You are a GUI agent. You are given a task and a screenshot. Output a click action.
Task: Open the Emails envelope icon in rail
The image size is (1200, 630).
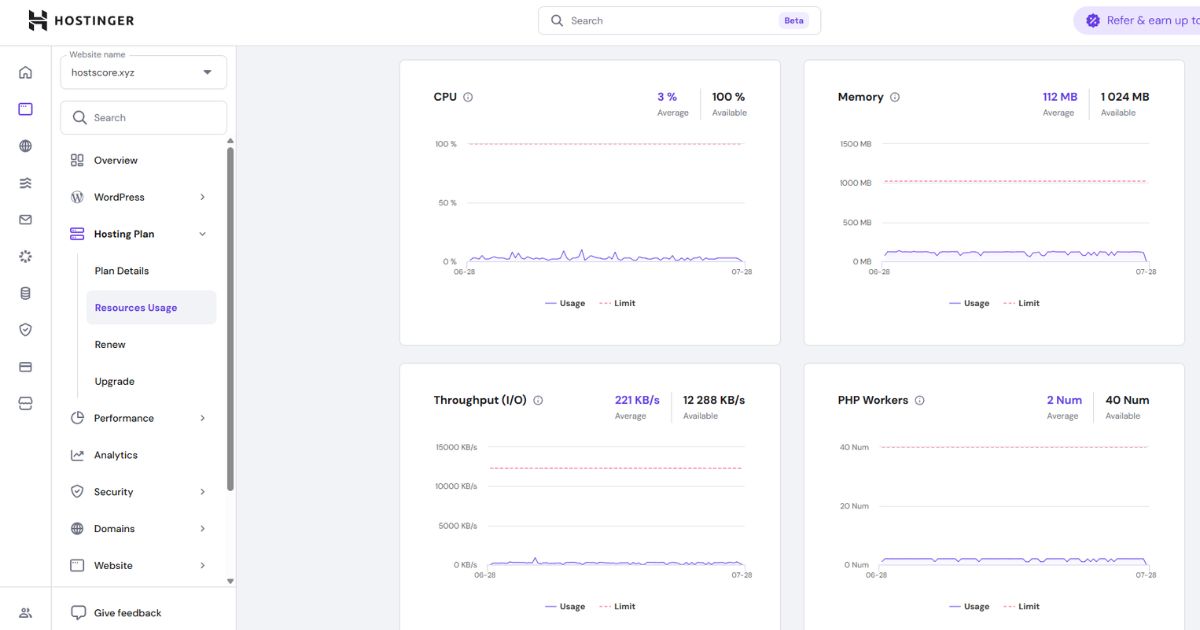(25, 220)
